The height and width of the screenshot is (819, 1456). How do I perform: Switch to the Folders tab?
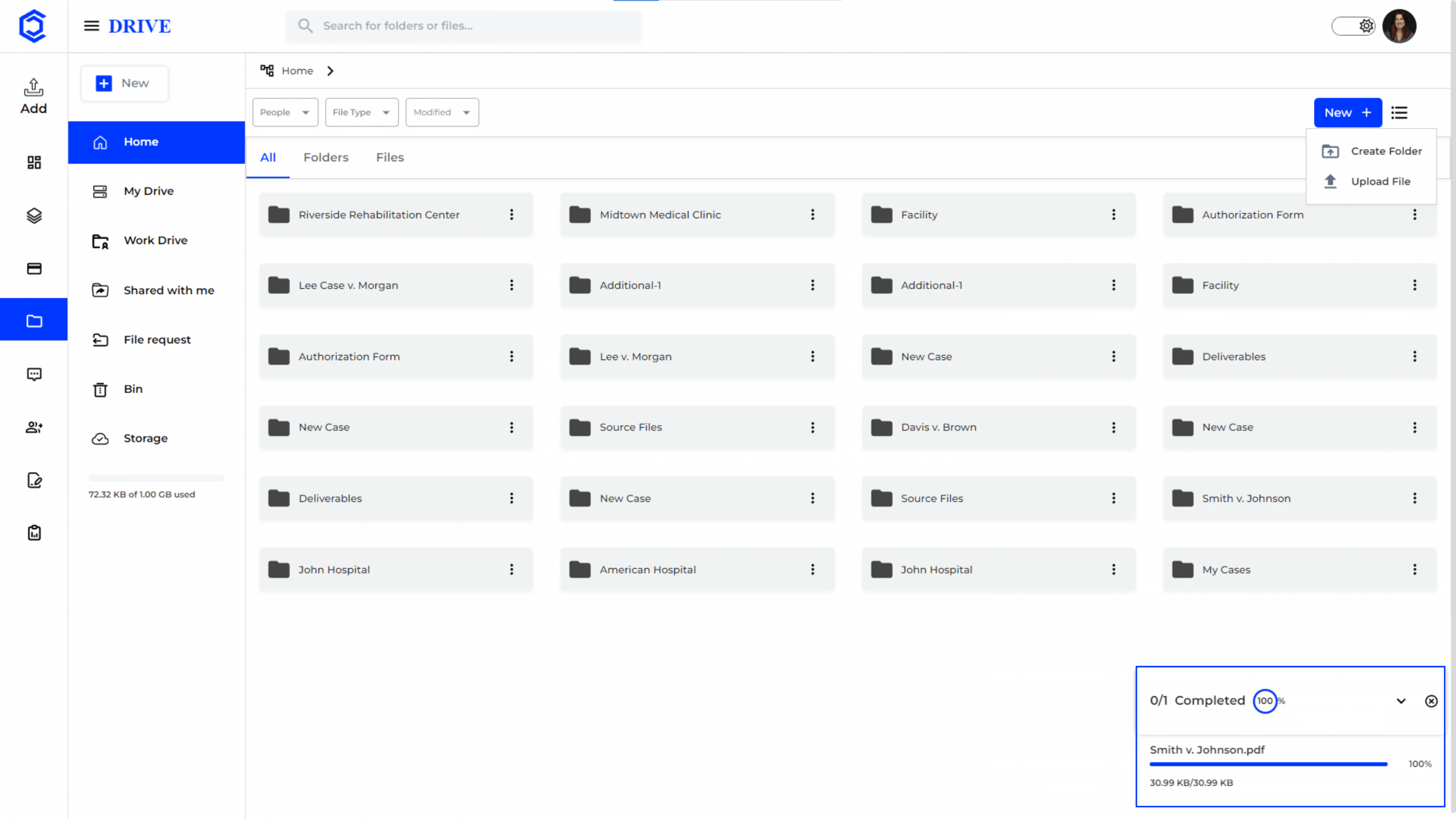[326, 157]
